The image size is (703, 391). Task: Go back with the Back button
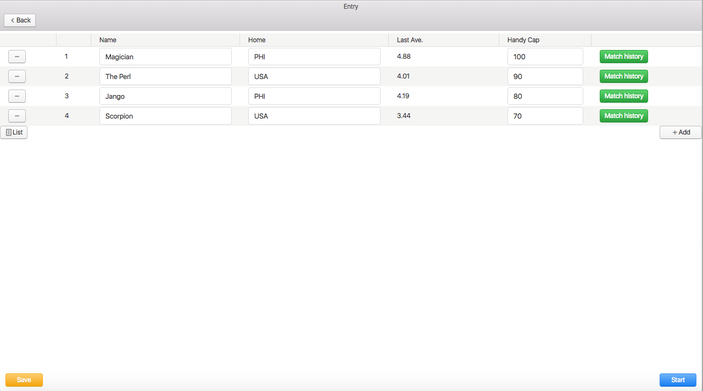pos(20,20)
